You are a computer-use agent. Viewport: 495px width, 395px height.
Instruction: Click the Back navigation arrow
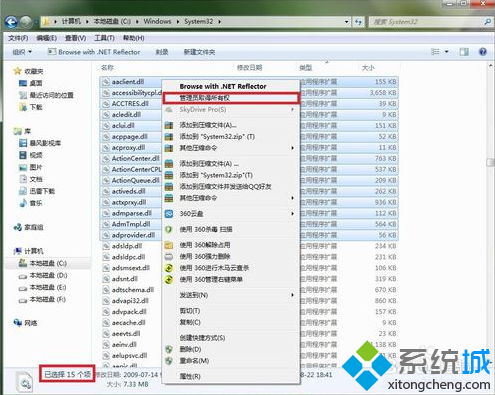11,22
